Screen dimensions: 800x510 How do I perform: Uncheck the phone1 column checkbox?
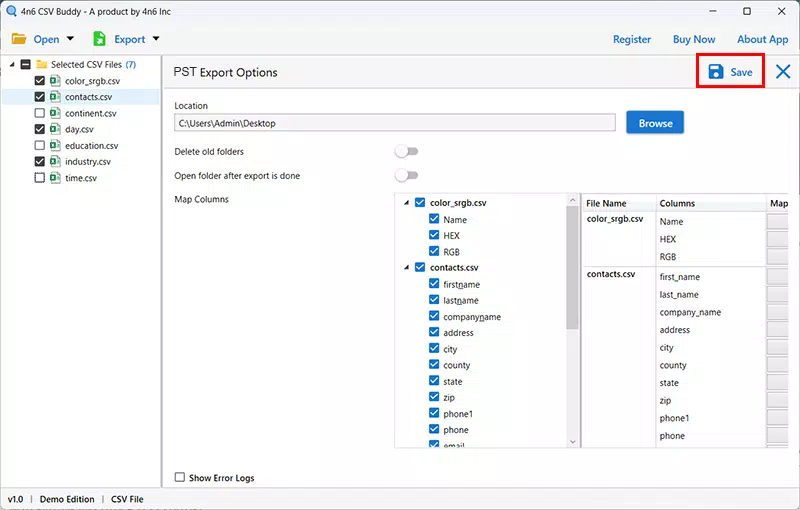point(434,413)
